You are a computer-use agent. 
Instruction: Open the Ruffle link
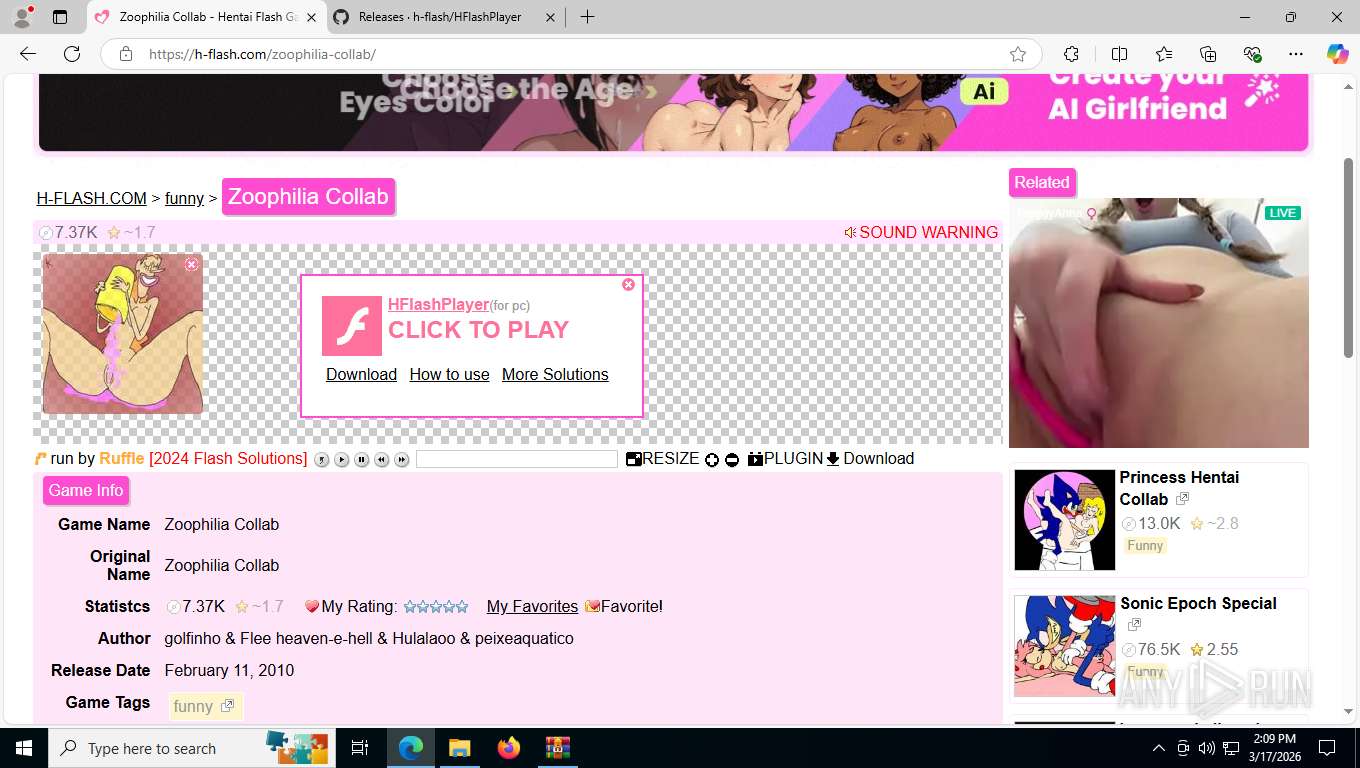(121, 458)
